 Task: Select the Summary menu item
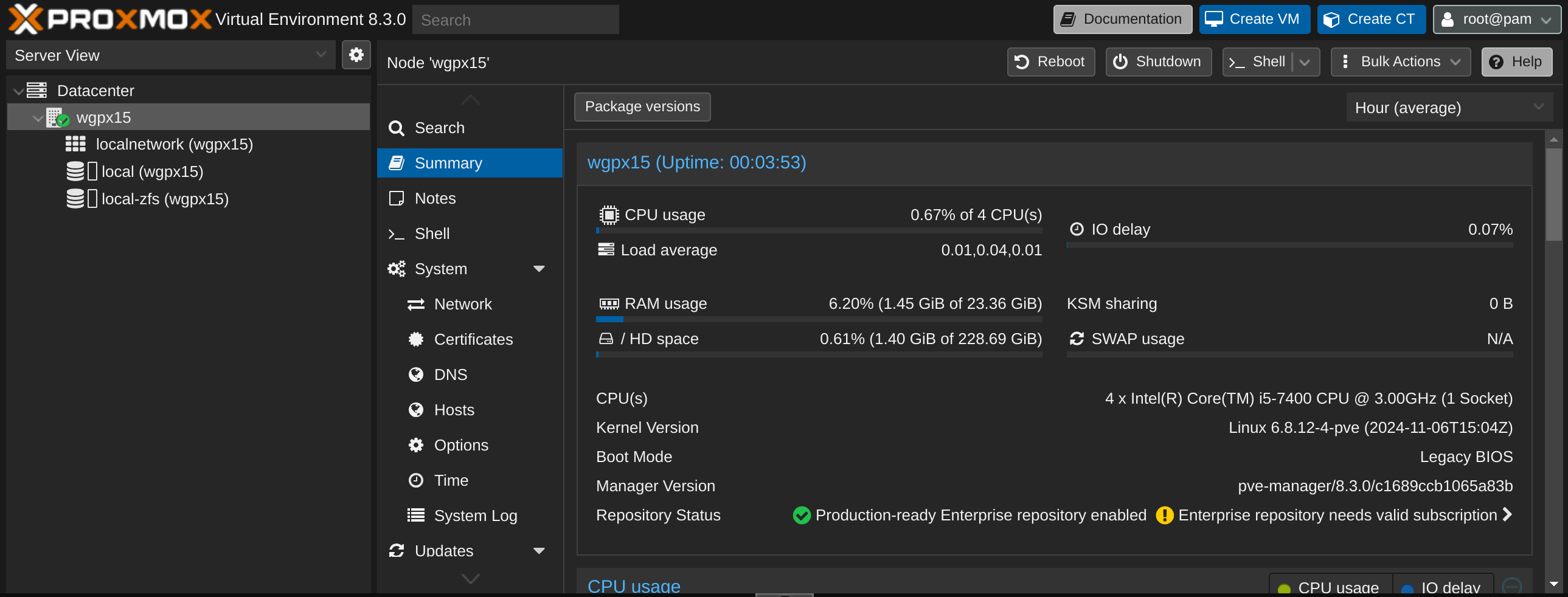point(470,163)
